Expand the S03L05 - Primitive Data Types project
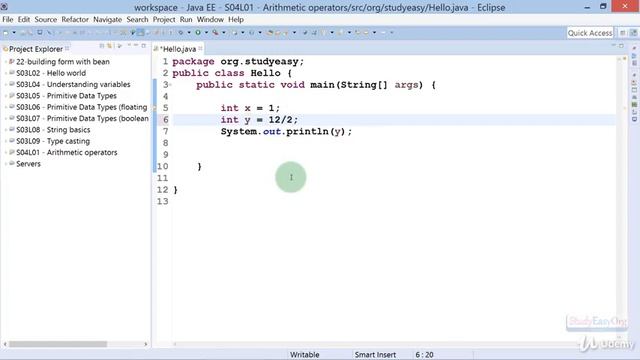The image size is (640, 360). 5,96
